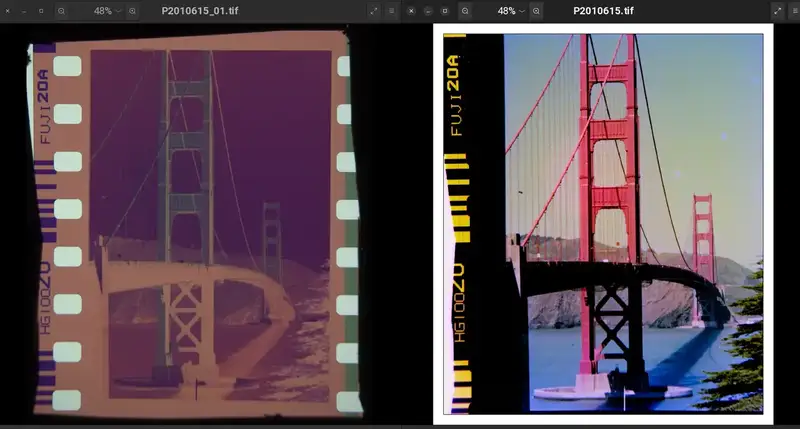This screenshot has width=800, height=429.
Task: Zoom in on the P2010615_01.tif negative
Action: 133,11
